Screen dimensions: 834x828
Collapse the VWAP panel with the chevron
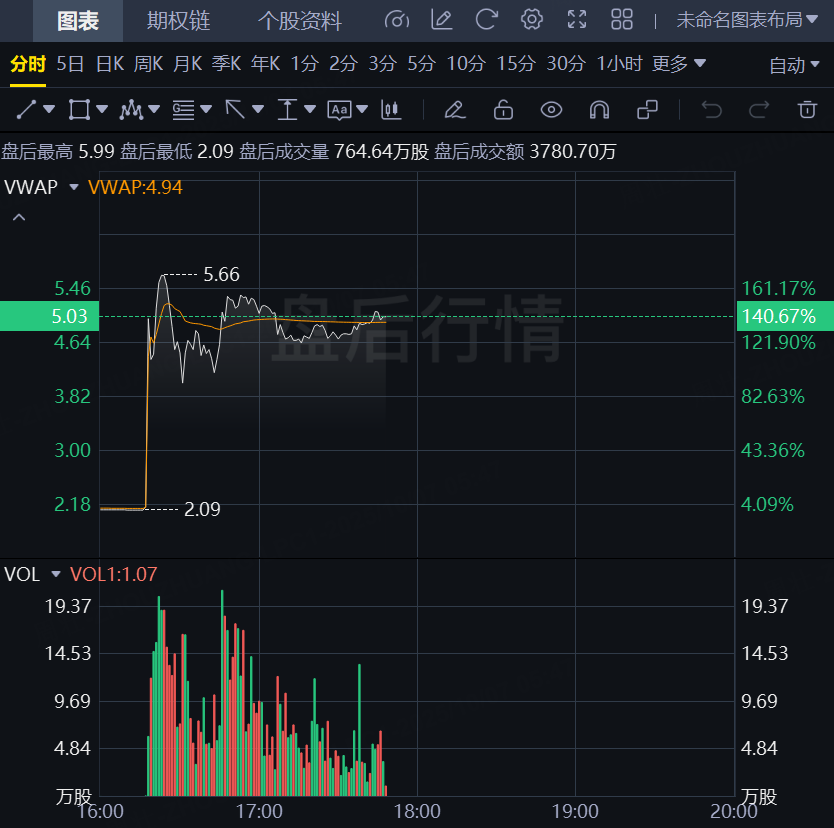point(19,216)
